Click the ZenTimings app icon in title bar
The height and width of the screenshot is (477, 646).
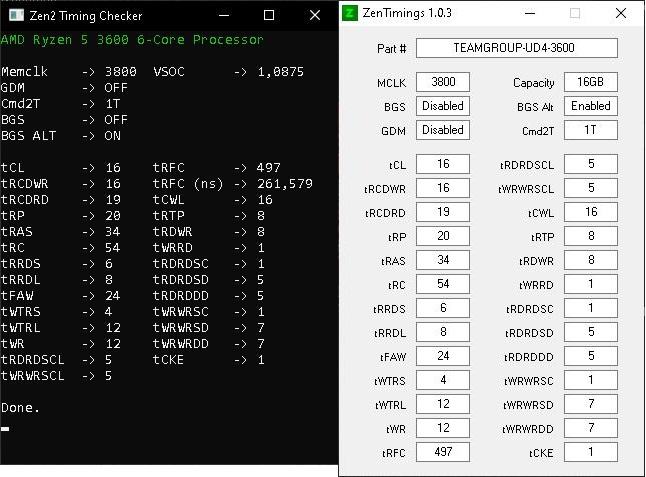pyautogui.click(x=349, y=13)
